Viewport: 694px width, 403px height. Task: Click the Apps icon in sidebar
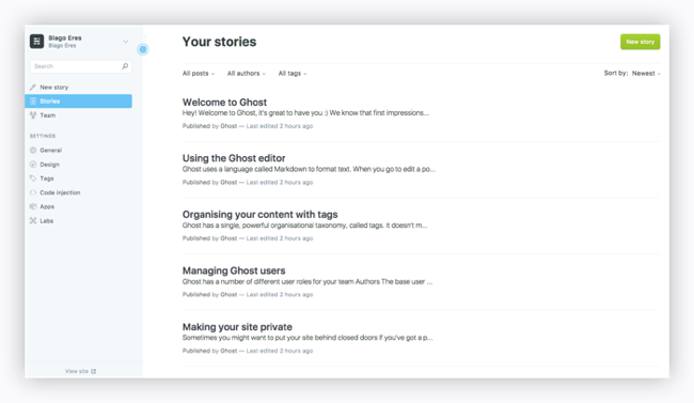pyautogui.click(x=33, y=206)
